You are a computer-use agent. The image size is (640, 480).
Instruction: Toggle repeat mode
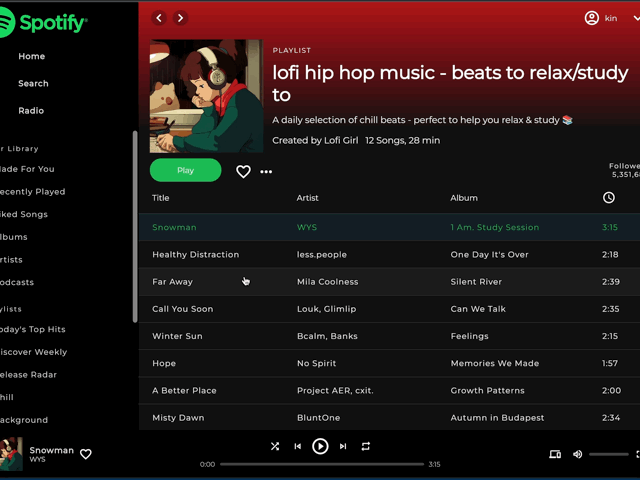tap(366, 447)
